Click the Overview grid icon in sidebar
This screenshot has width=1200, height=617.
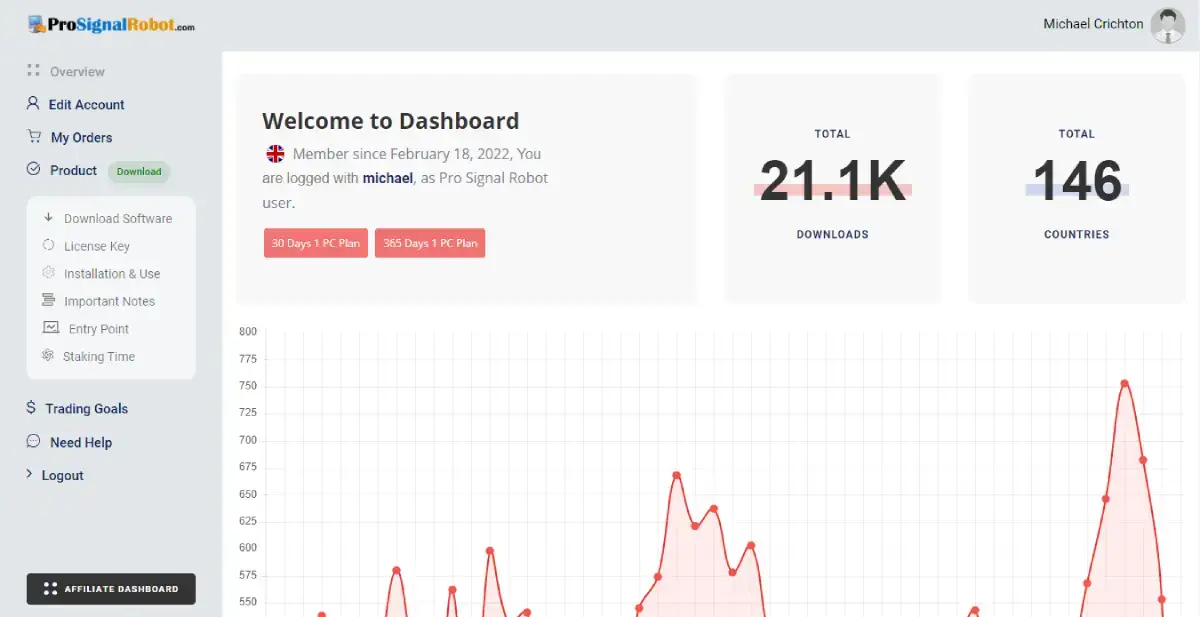tap(33, 71)
